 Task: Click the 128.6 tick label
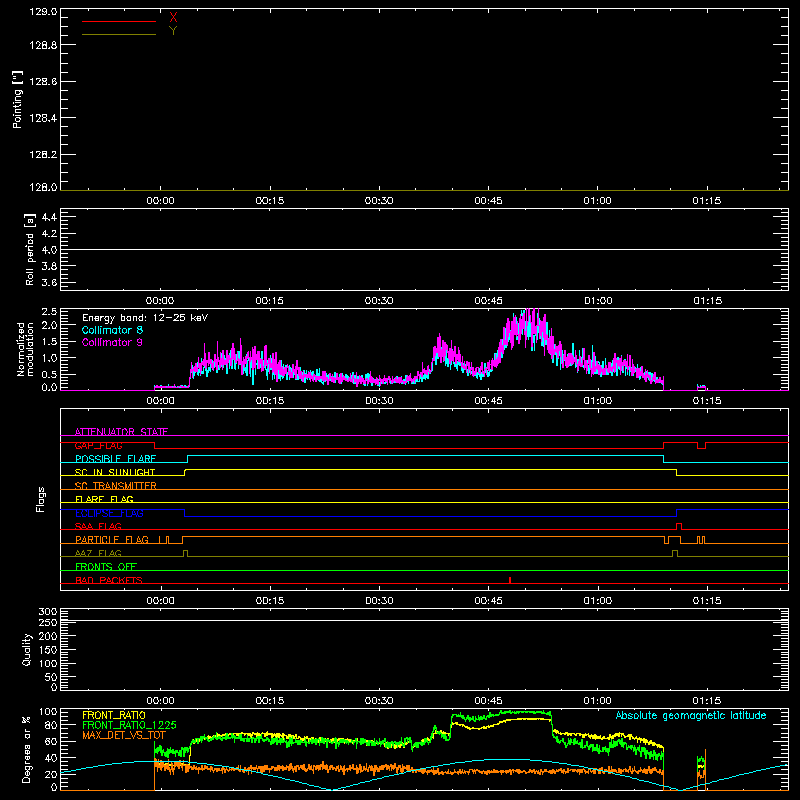click(x=43, y=82)
